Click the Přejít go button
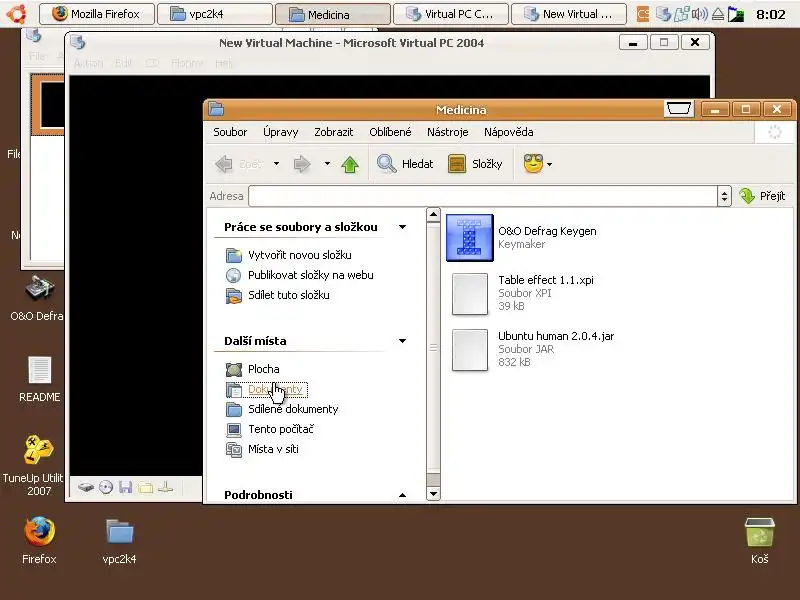The width and height of the screenshot is (800, 600). 763,196
